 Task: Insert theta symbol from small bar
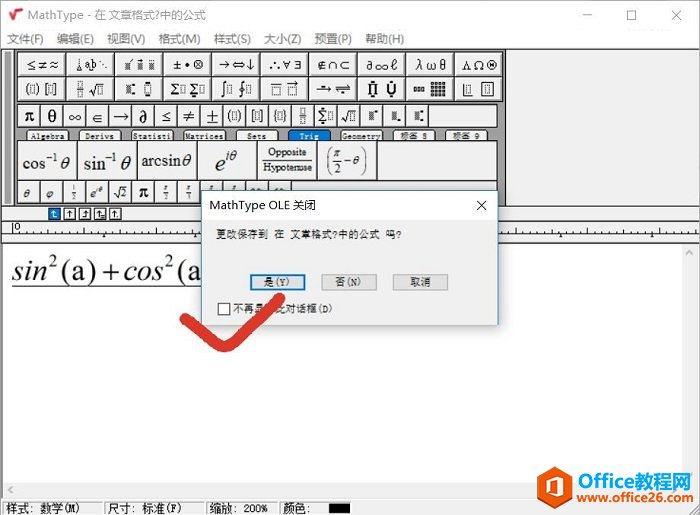coord(52,116)
